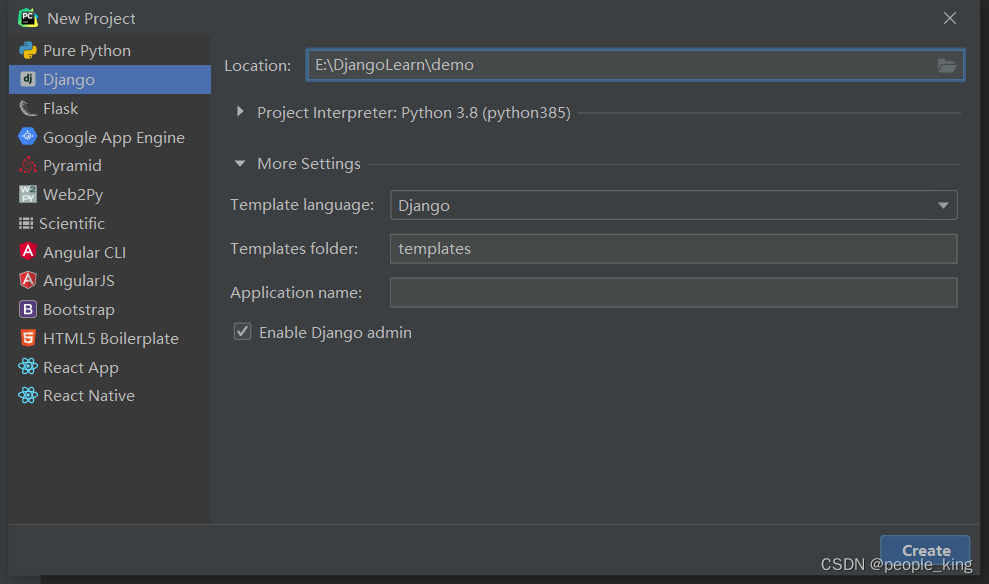Select the Angular CLI icon
This screenshot has width=989, height=584.
click(x=28, y=252)
